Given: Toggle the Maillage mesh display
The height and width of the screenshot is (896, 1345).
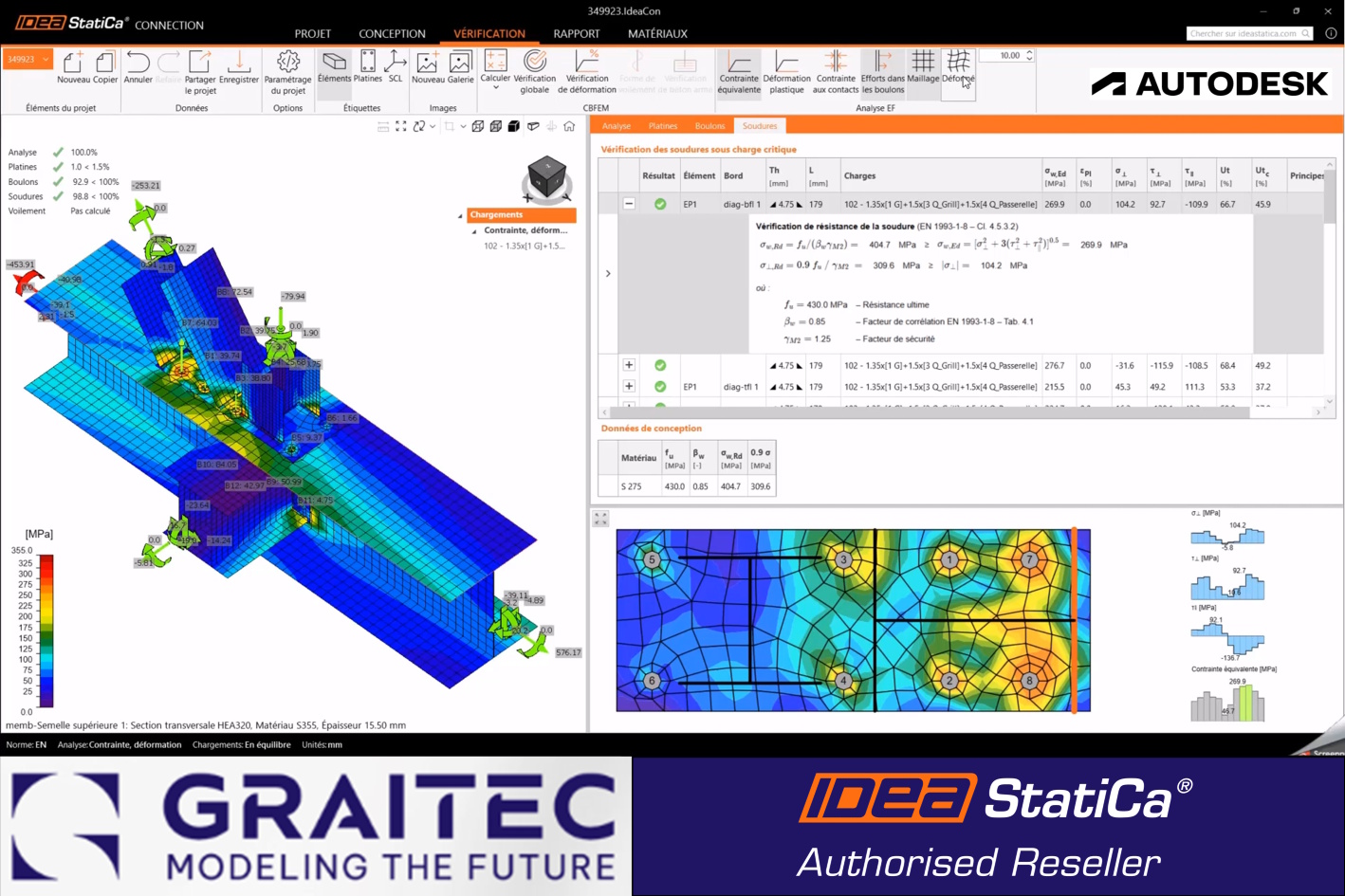Looking at the screenshot, I should click(922, 69).
